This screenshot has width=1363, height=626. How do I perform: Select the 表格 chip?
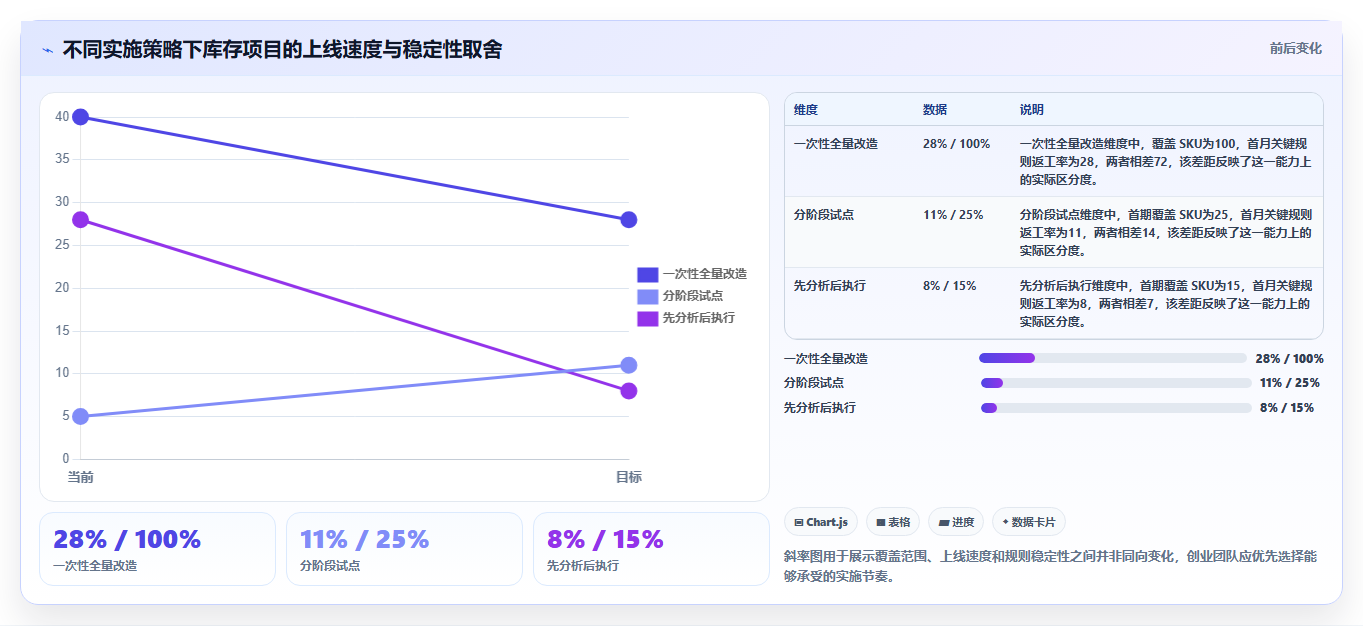click(893, 522)
